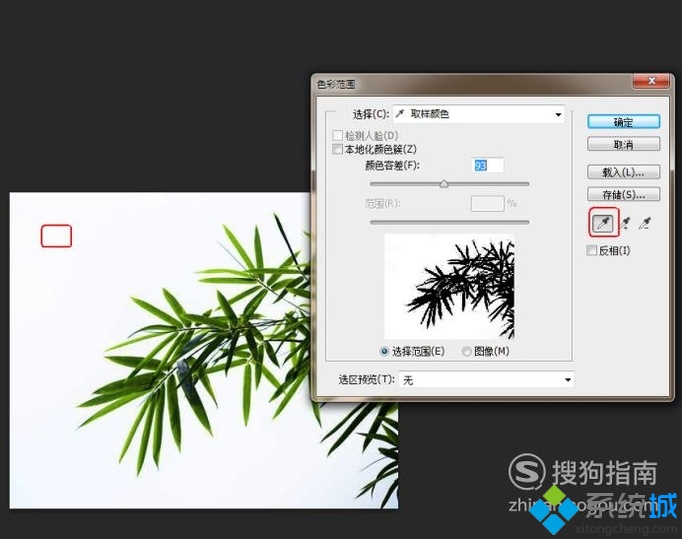
Task: Toggle the 反相(I) invert checkbox
Action: (x=592, y=250)
